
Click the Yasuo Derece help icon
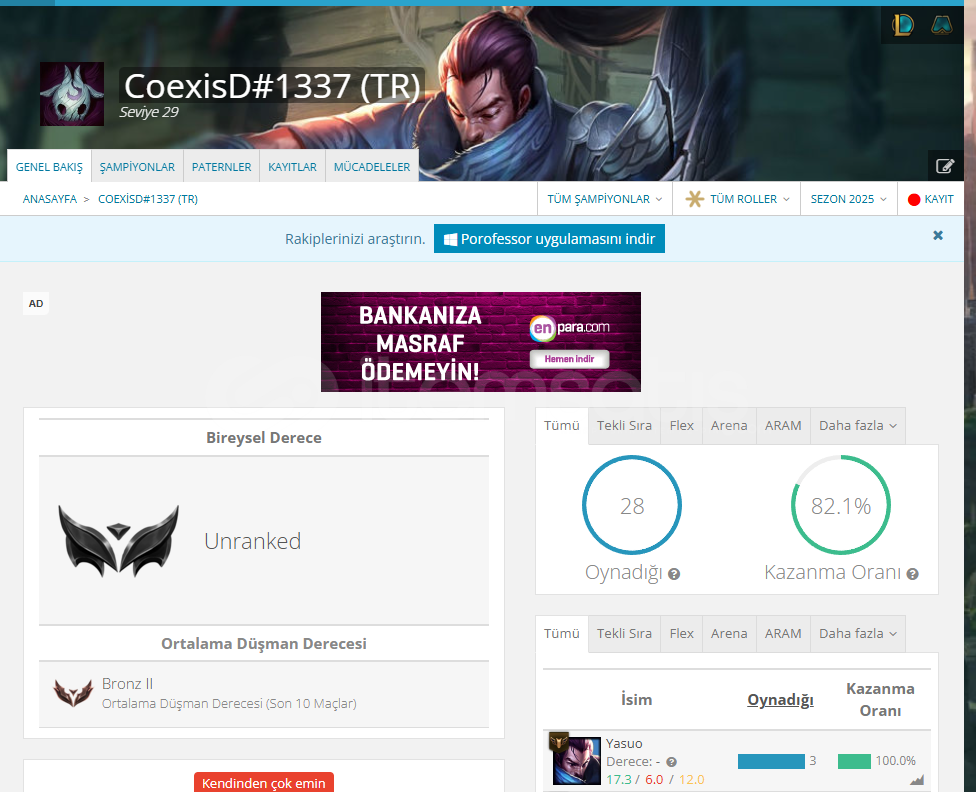point(671,762)
